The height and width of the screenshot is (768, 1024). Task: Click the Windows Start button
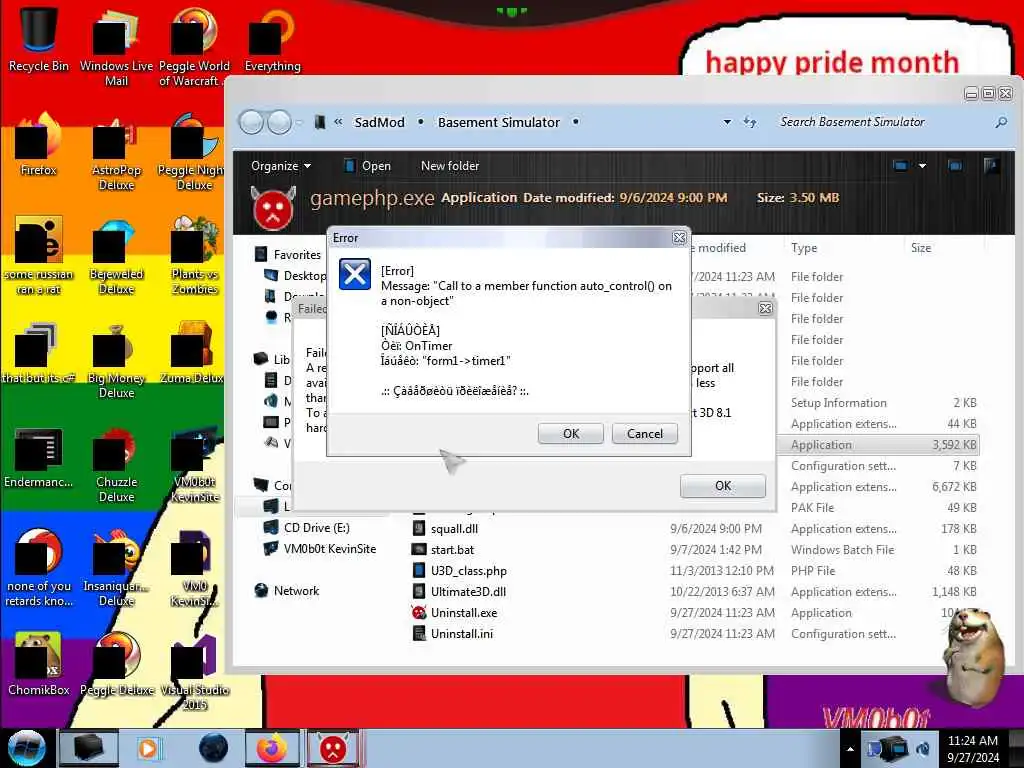(x=26, y=748)
